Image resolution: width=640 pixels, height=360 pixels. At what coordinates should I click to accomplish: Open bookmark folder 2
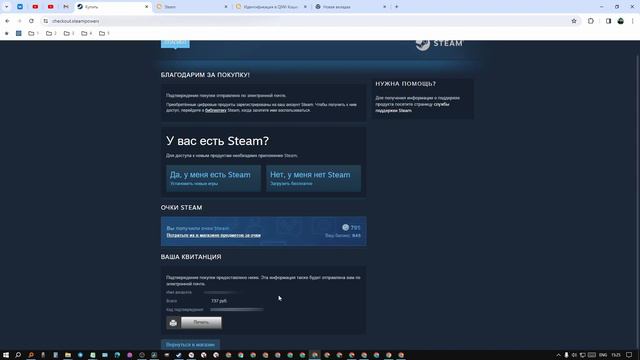[51, 33]
